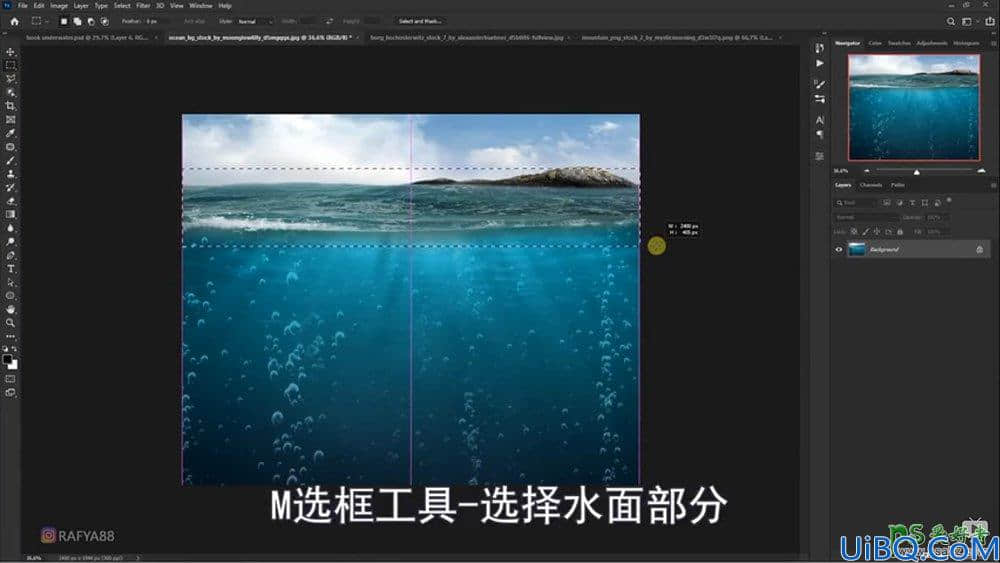Viewport: 1000px width, 563px height.
Task: Open the Edit menu
Action: point(39,6)
